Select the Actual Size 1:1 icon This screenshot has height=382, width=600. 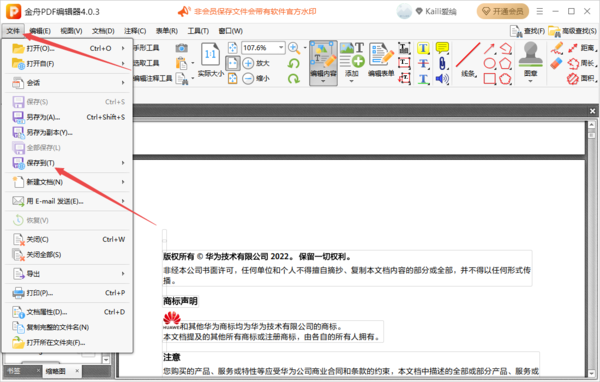click(210, 54)
